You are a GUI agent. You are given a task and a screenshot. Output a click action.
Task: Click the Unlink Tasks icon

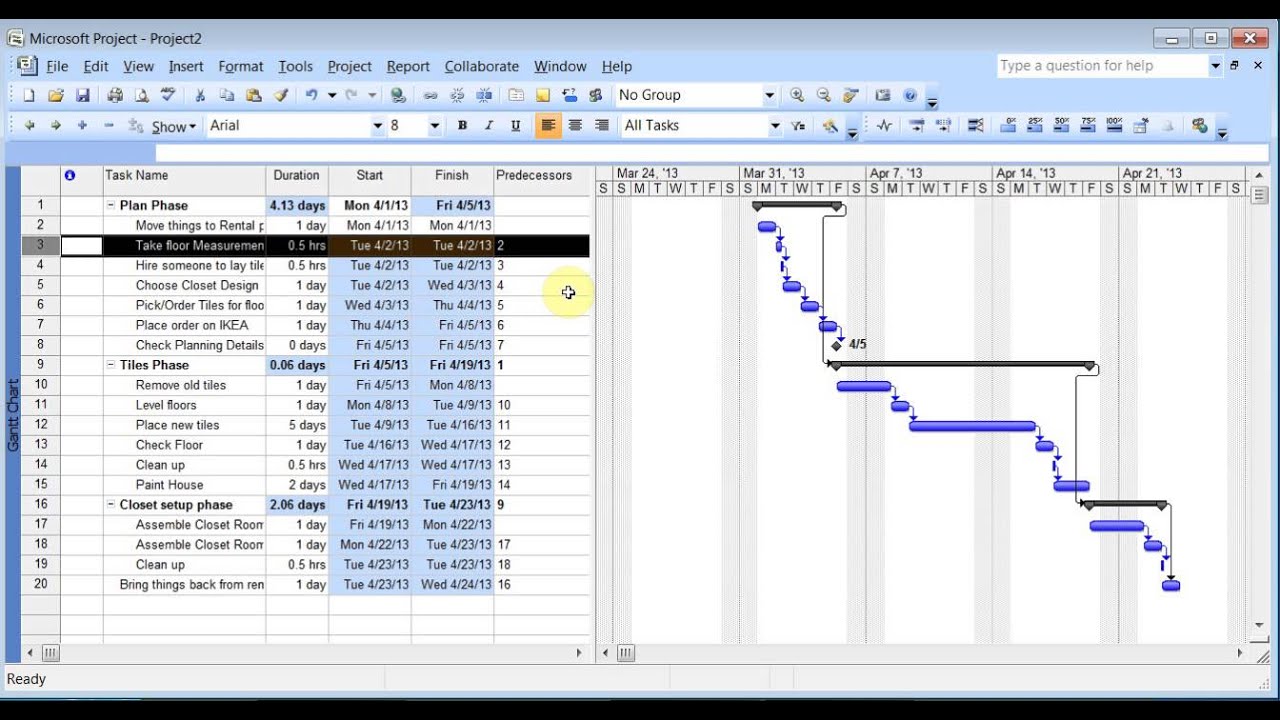pyautogui.click(x=457, y=94)
